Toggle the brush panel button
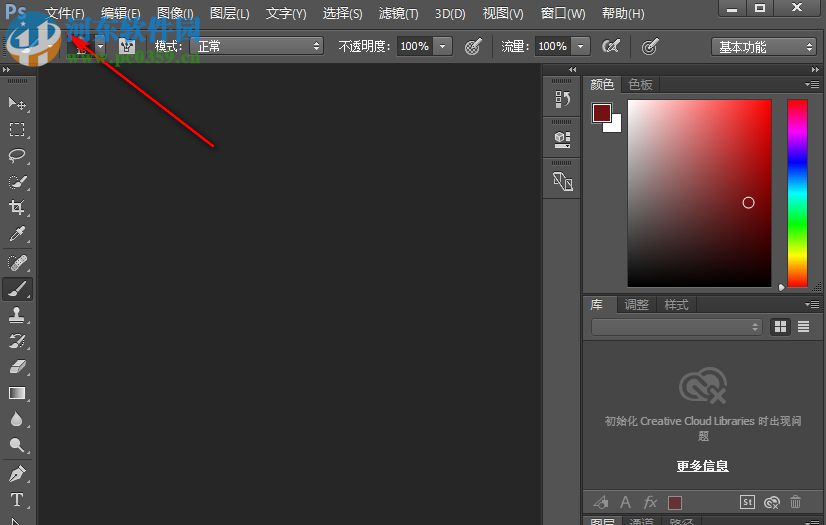826x525 pixels. coord(127,46)
